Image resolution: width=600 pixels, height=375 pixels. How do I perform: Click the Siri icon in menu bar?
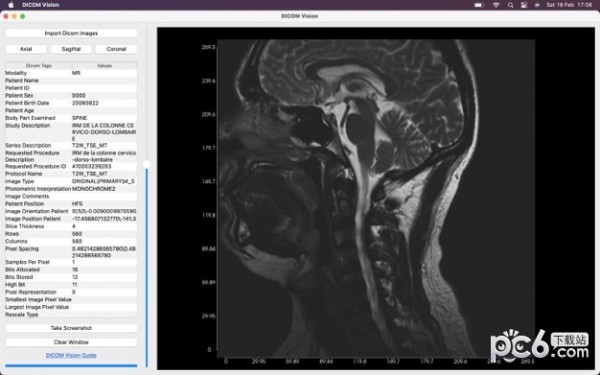point(537,5)
